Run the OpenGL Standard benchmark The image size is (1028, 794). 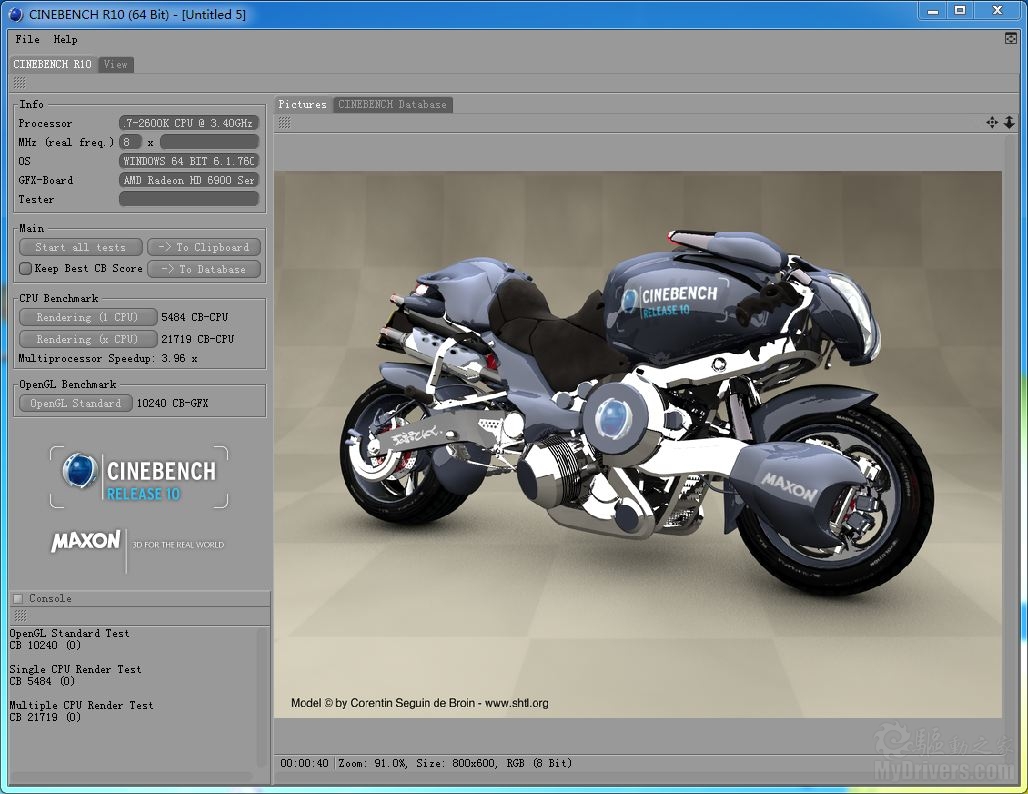coord(75,403)
